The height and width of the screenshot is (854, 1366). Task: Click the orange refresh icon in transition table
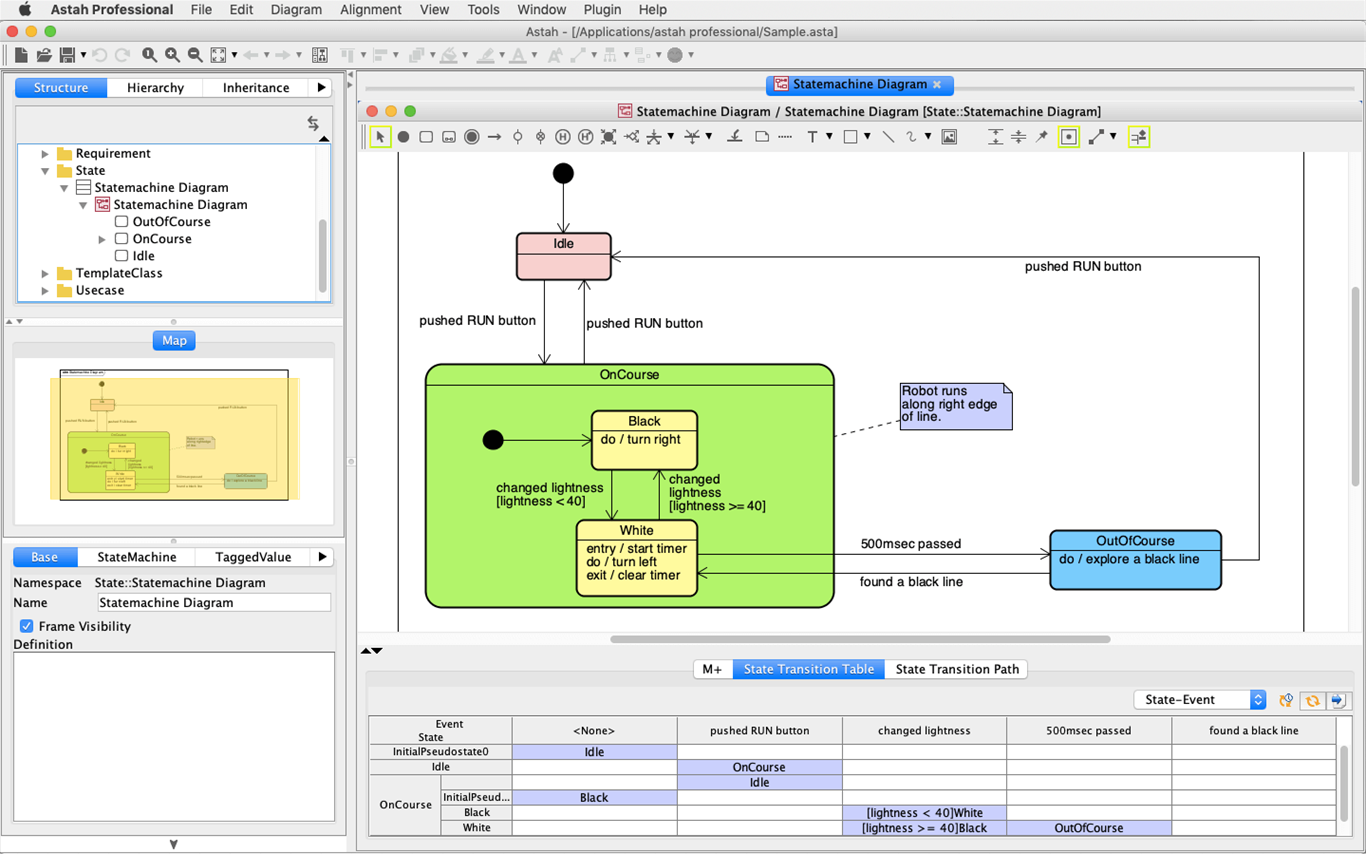pos(1312,701)
